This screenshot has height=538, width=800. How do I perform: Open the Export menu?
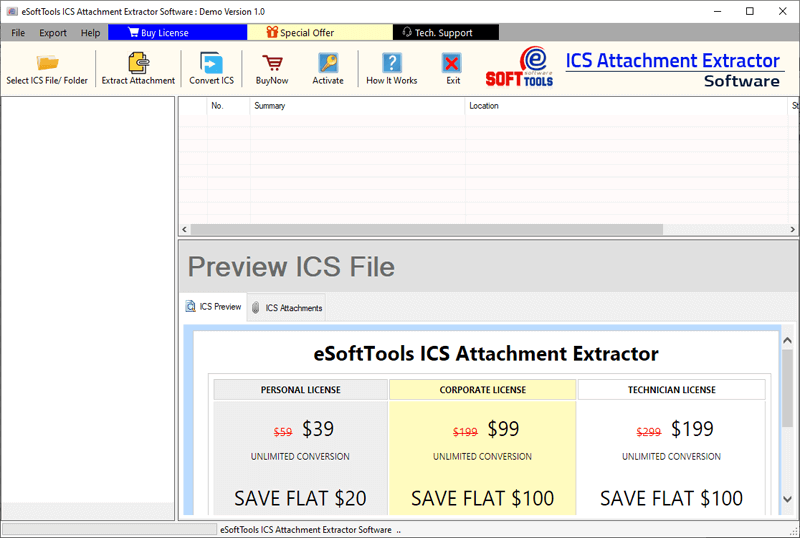(53, 33)
